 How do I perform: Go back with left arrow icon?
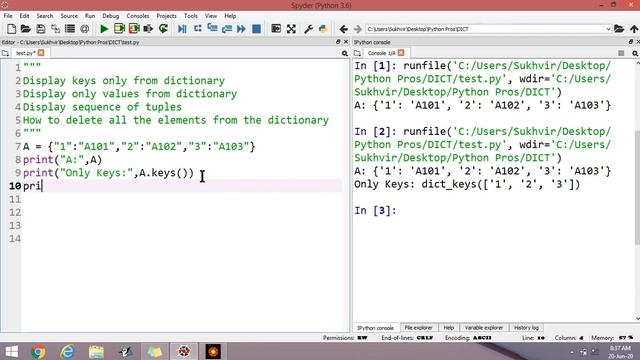coord(344,29)
